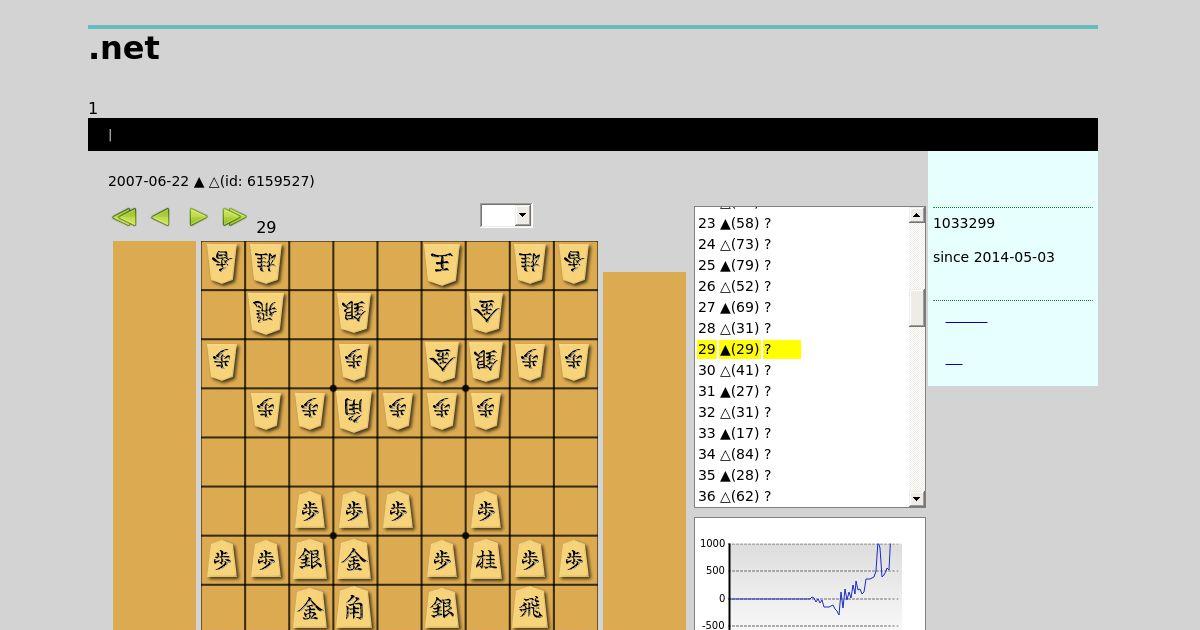Select the upside-down 飛 rook on the second rank
Screen dimensions: 1200x630
[266, 314]
